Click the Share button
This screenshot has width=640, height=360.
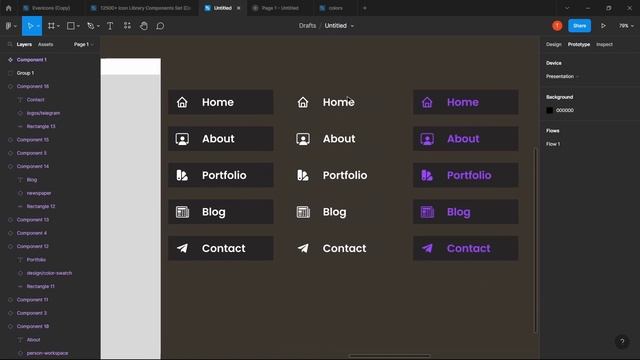(579, 26)
